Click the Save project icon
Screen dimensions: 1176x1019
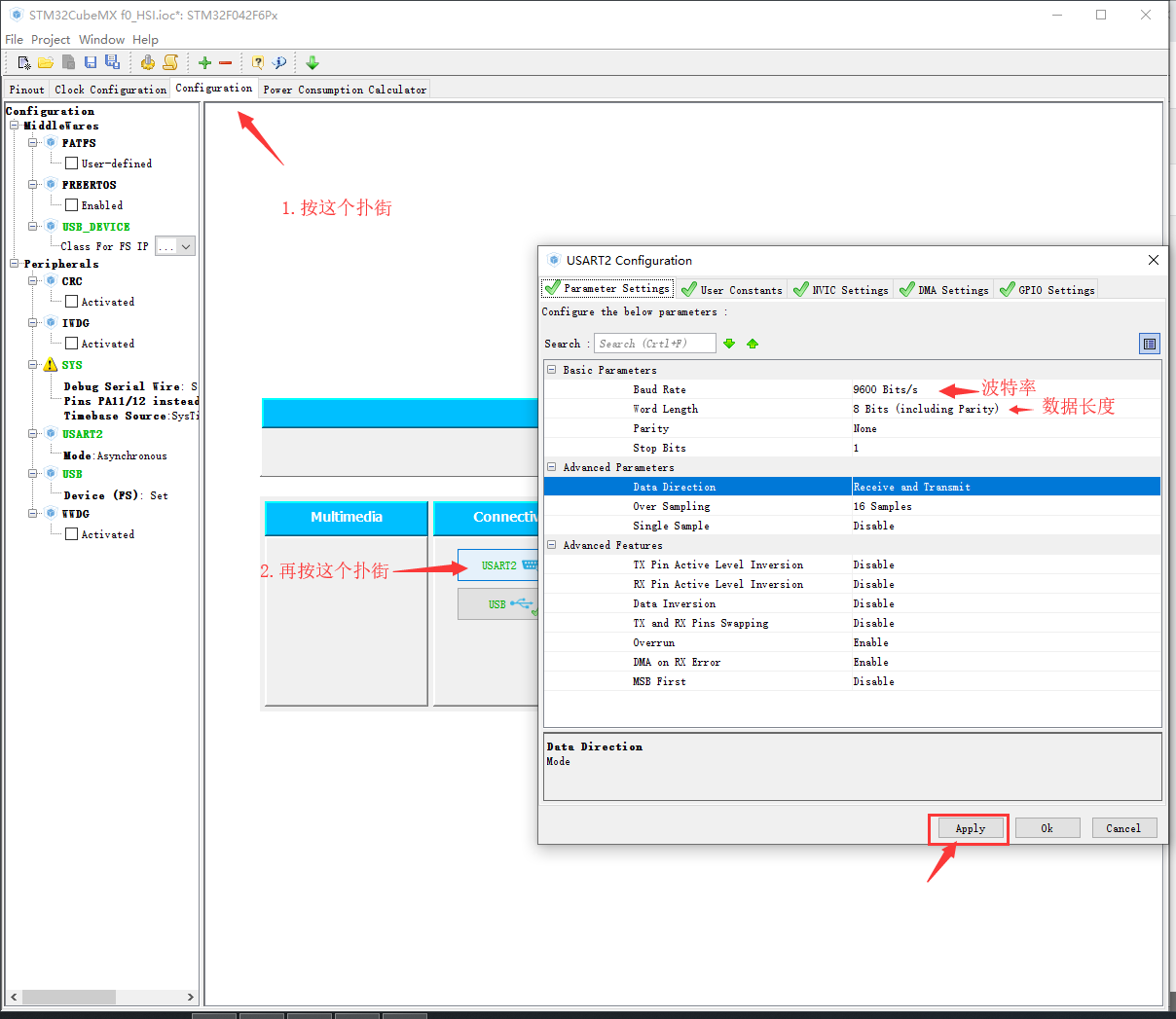tap(91, 61)
